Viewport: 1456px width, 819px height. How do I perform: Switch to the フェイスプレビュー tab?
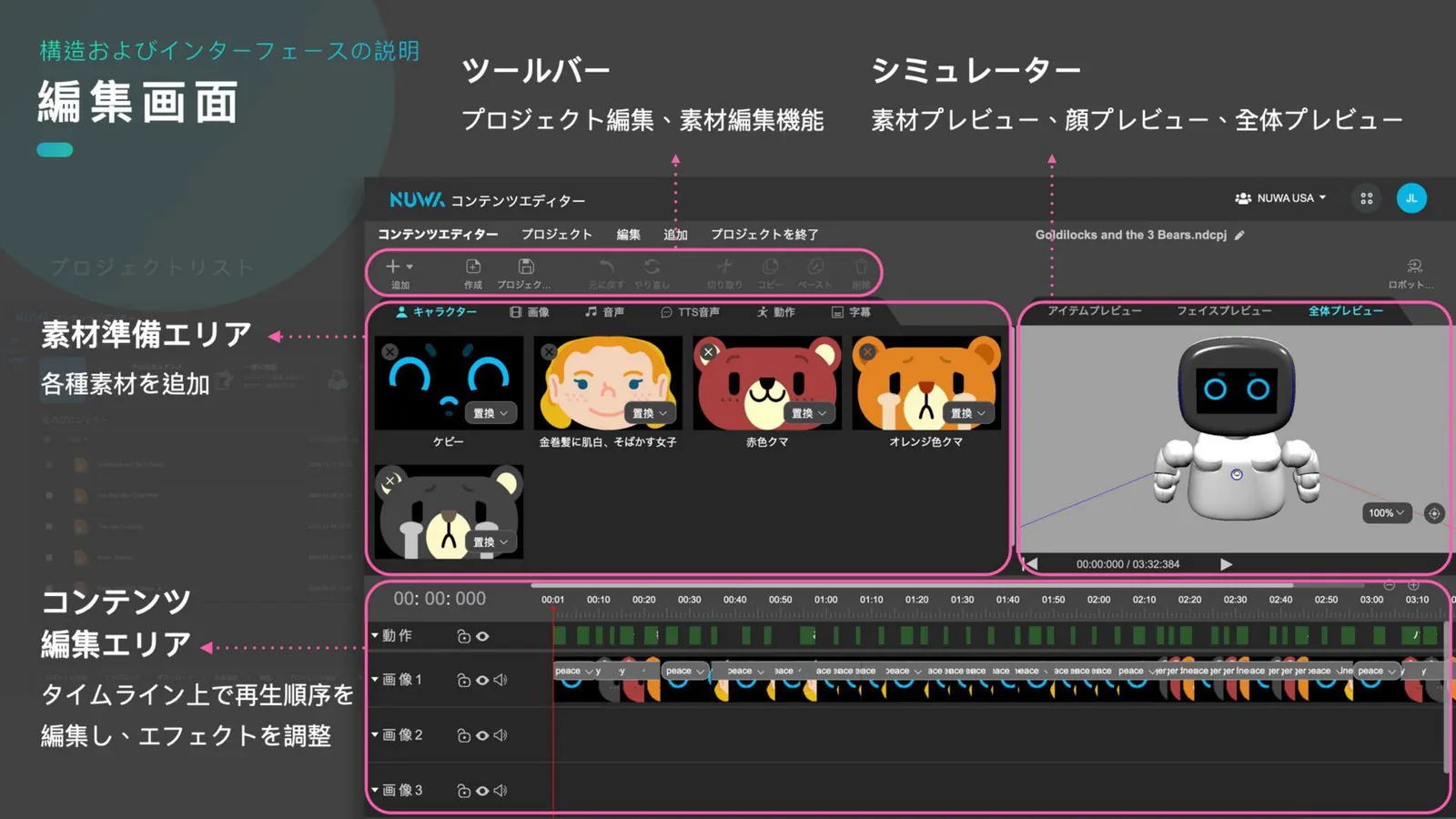1224,311
